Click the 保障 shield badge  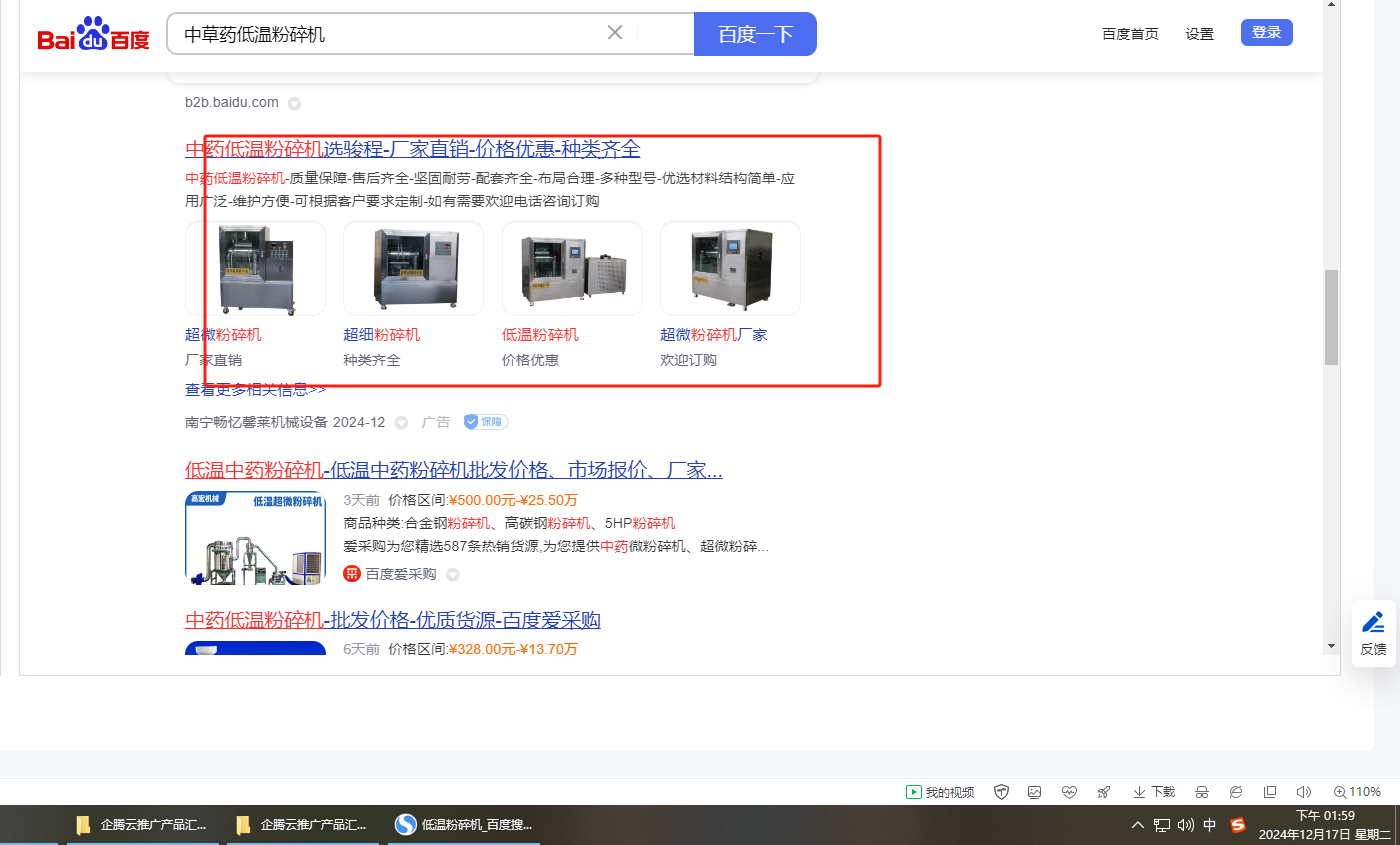(485, 422)
